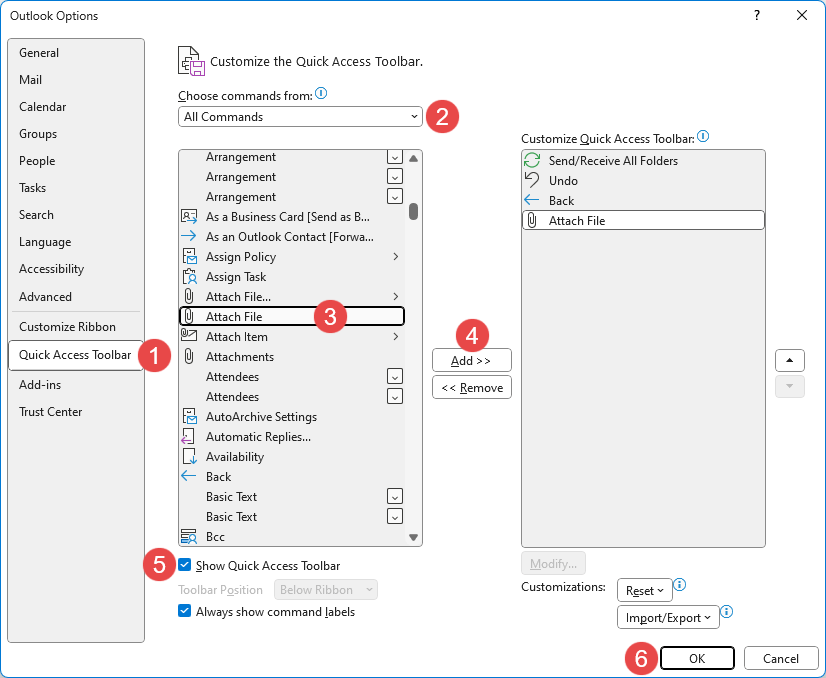Click the AutoArchive Settings icon
Screen dimensions: 826x678
[x=189, y=417]
